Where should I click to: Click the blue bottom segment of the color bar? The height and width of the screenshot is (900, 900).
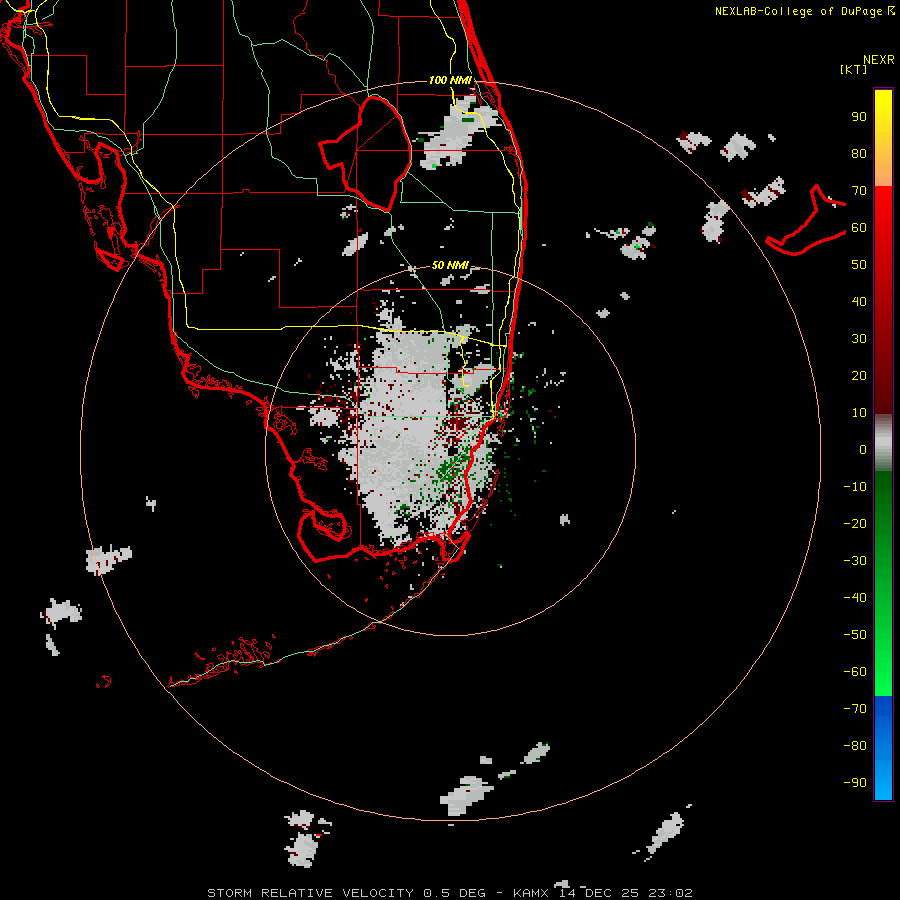click(x=883, y=748)
